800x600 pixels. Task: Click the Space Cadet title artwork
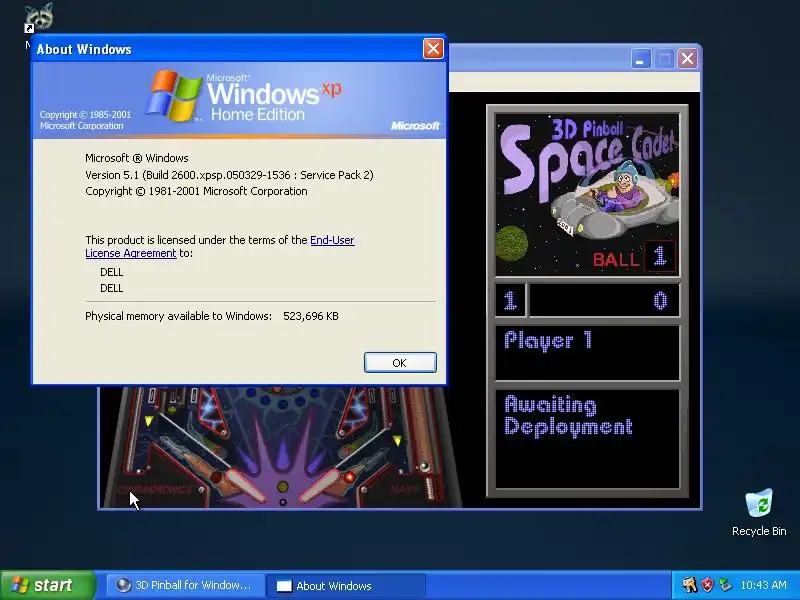coord(588,194)
